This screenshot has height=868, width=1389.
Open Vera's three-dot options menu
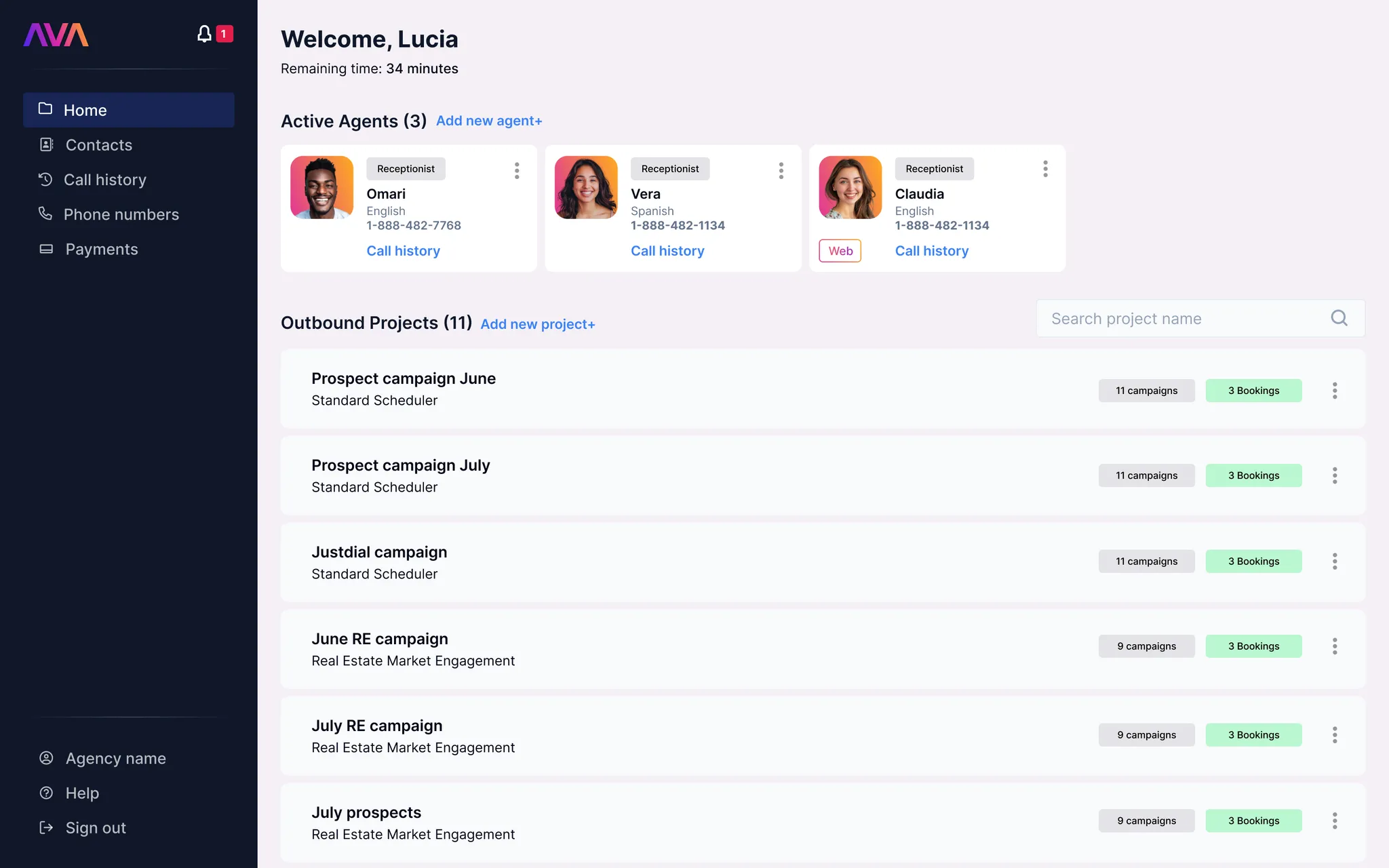click(781, 170)
